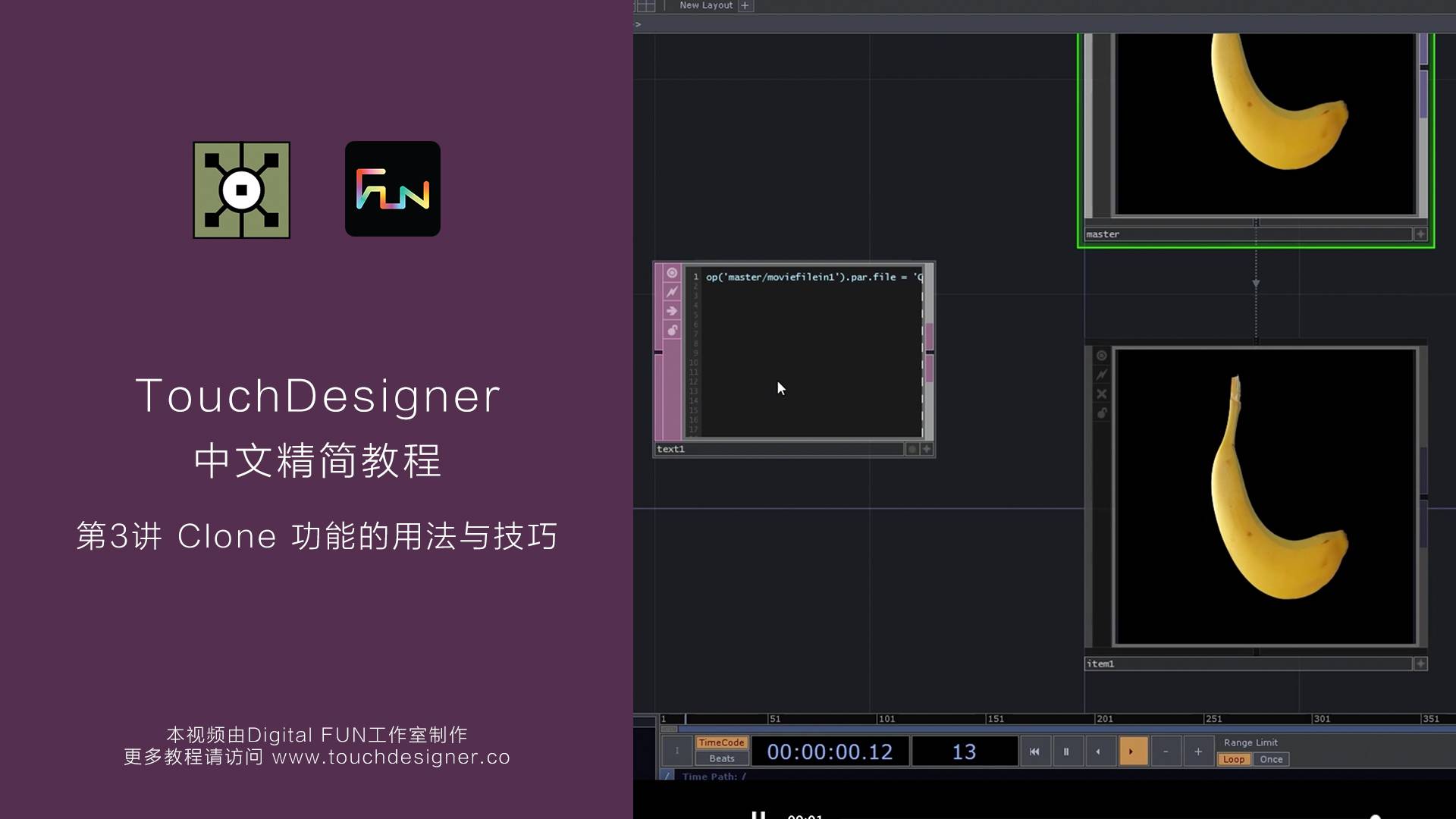This screenshot has width=1456, height=819.
Task: Click the dot button on text1 node footer
Action: tap(912, 449)
